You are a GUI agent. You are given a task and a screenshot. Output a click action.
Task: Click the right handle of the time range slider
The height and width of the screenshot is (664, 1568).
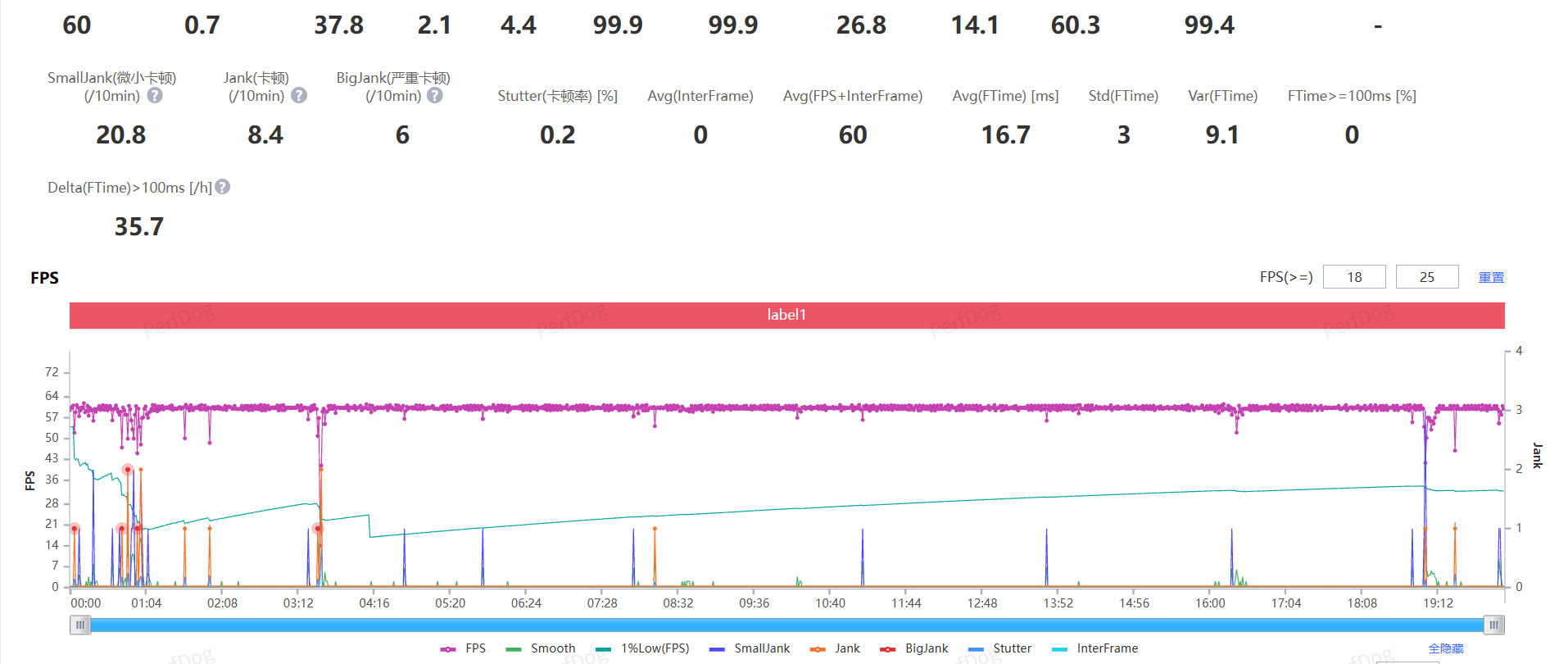pyautogui.click(x=1493, y=625)
